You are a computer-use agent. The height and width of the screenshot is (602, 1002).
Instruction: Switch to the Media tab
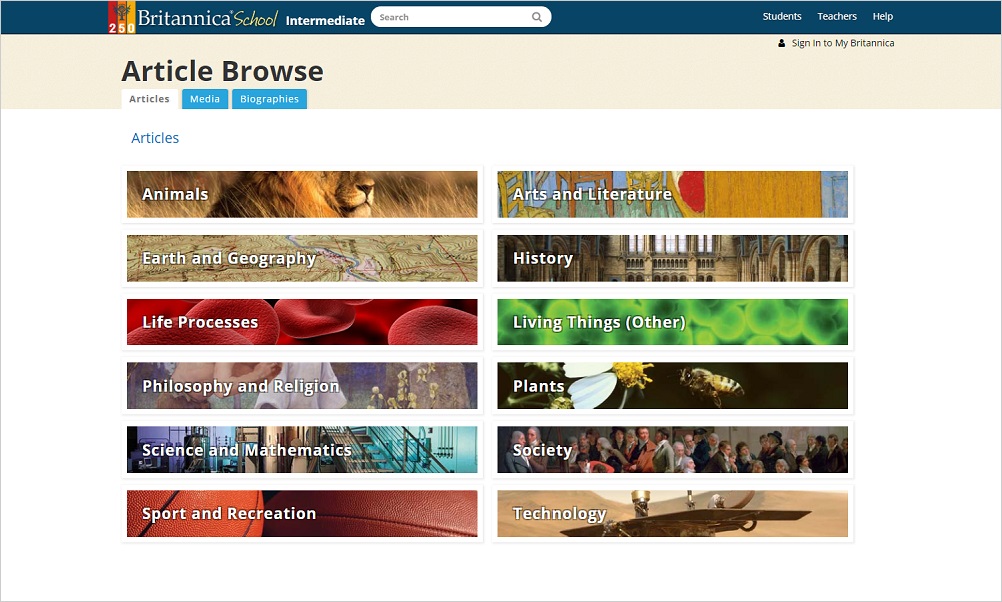(205, 99)
